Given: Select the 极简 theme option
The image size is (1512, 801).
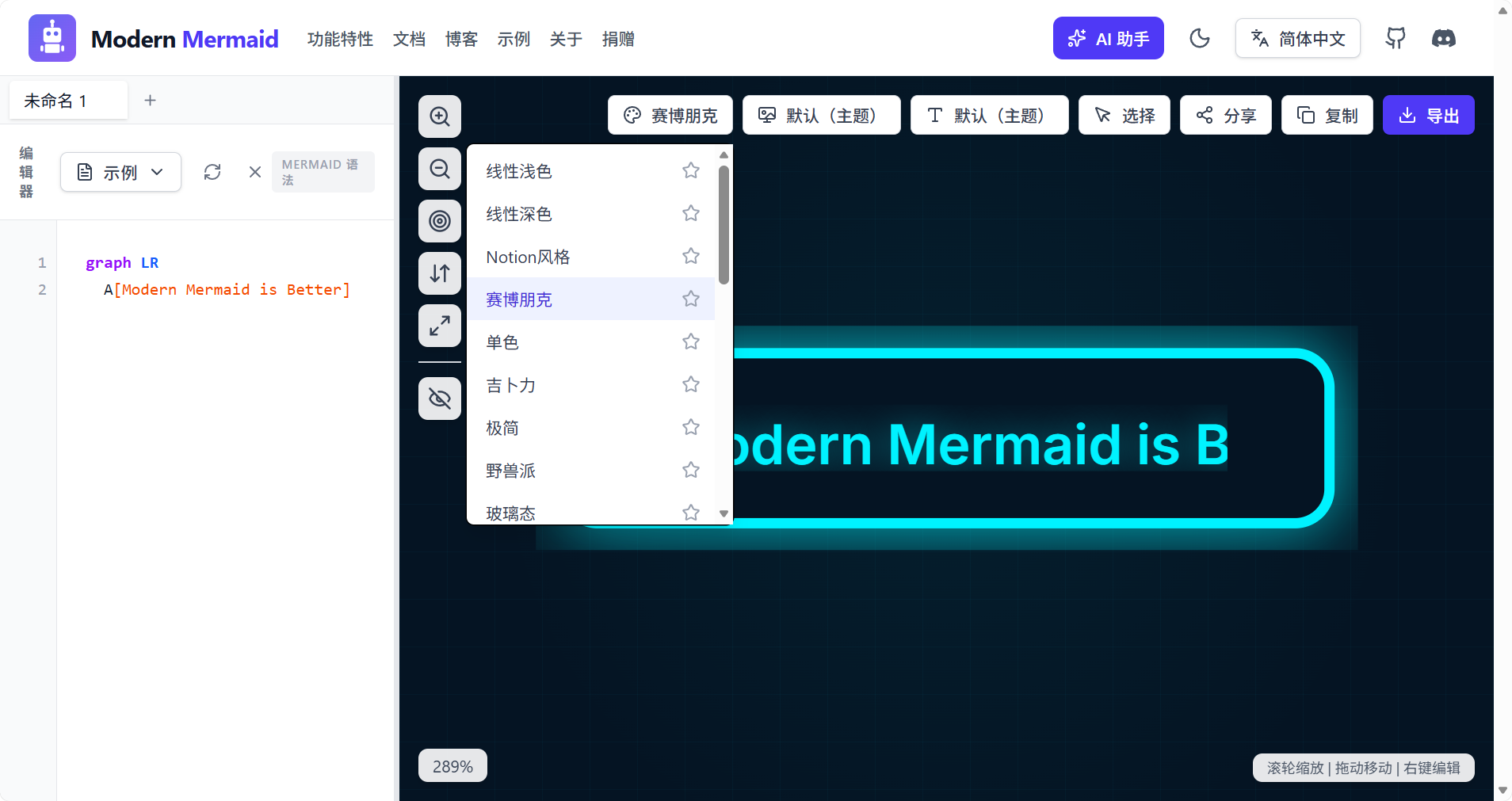Looking at the screenshot, I should click(x=590, y=427).
